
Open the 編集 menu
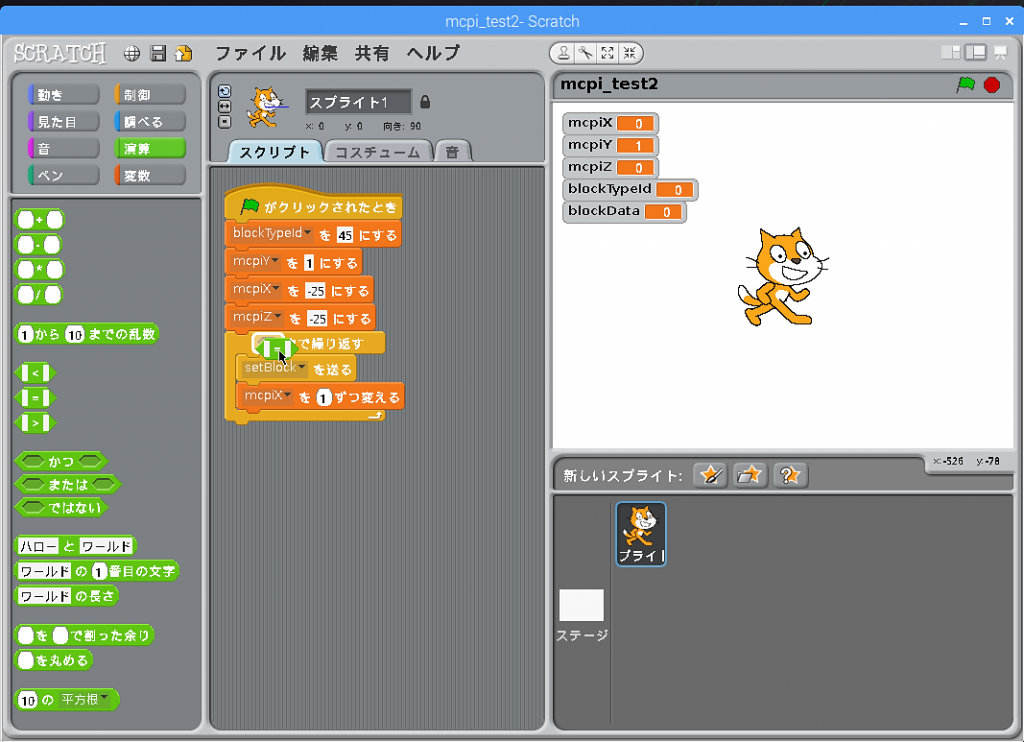click(x=320, y=53)
